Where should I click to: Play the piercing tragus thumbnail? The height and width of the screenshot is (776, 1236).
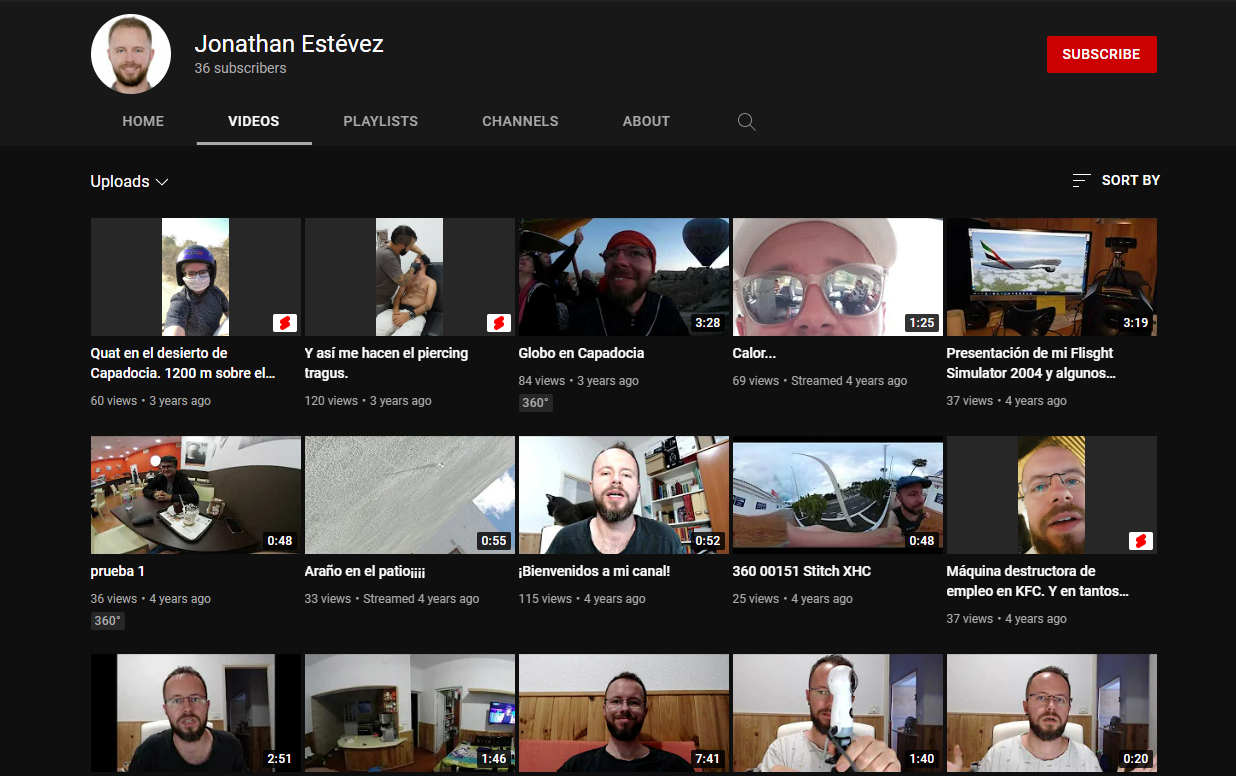click(410, 277)
